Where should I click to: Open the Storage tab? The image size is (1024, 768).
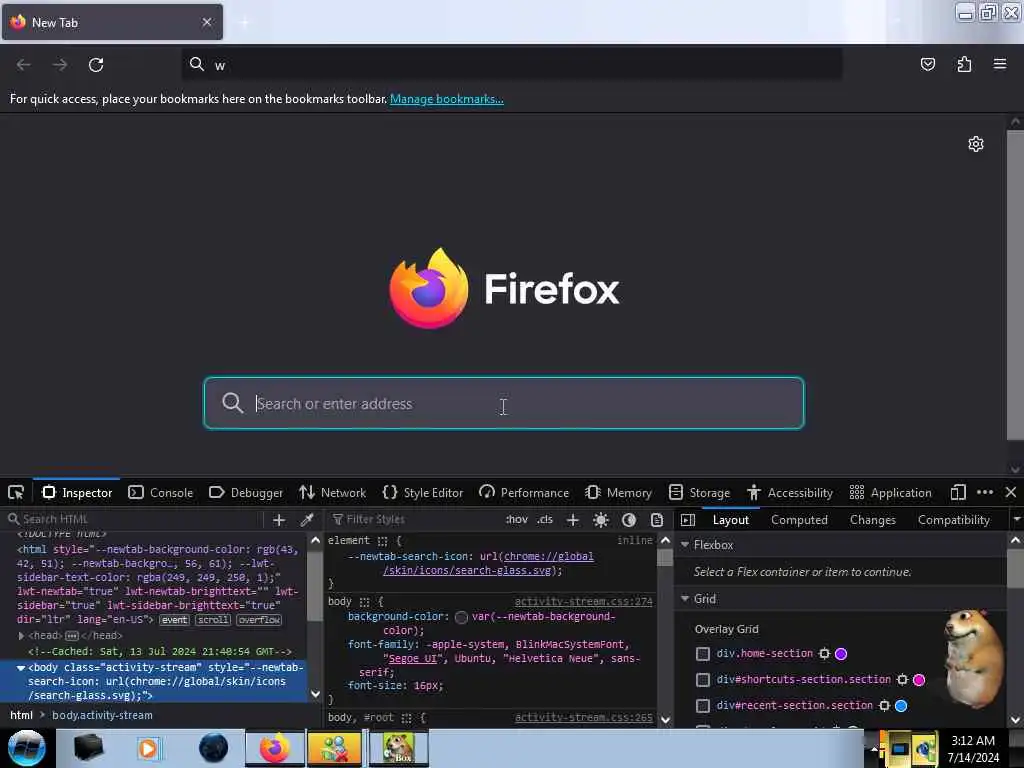(x=699, y=492)
